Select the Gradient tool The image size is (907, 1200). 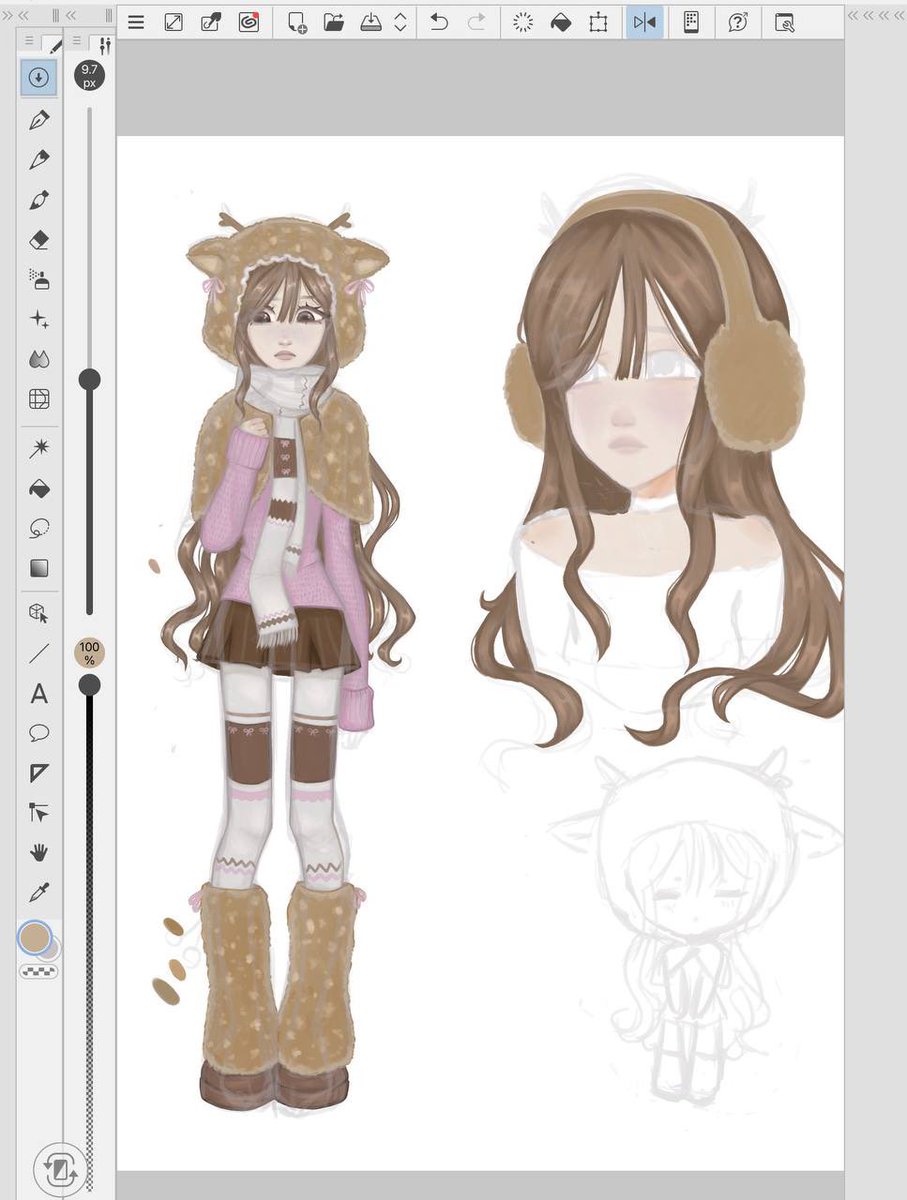[39, 568]
